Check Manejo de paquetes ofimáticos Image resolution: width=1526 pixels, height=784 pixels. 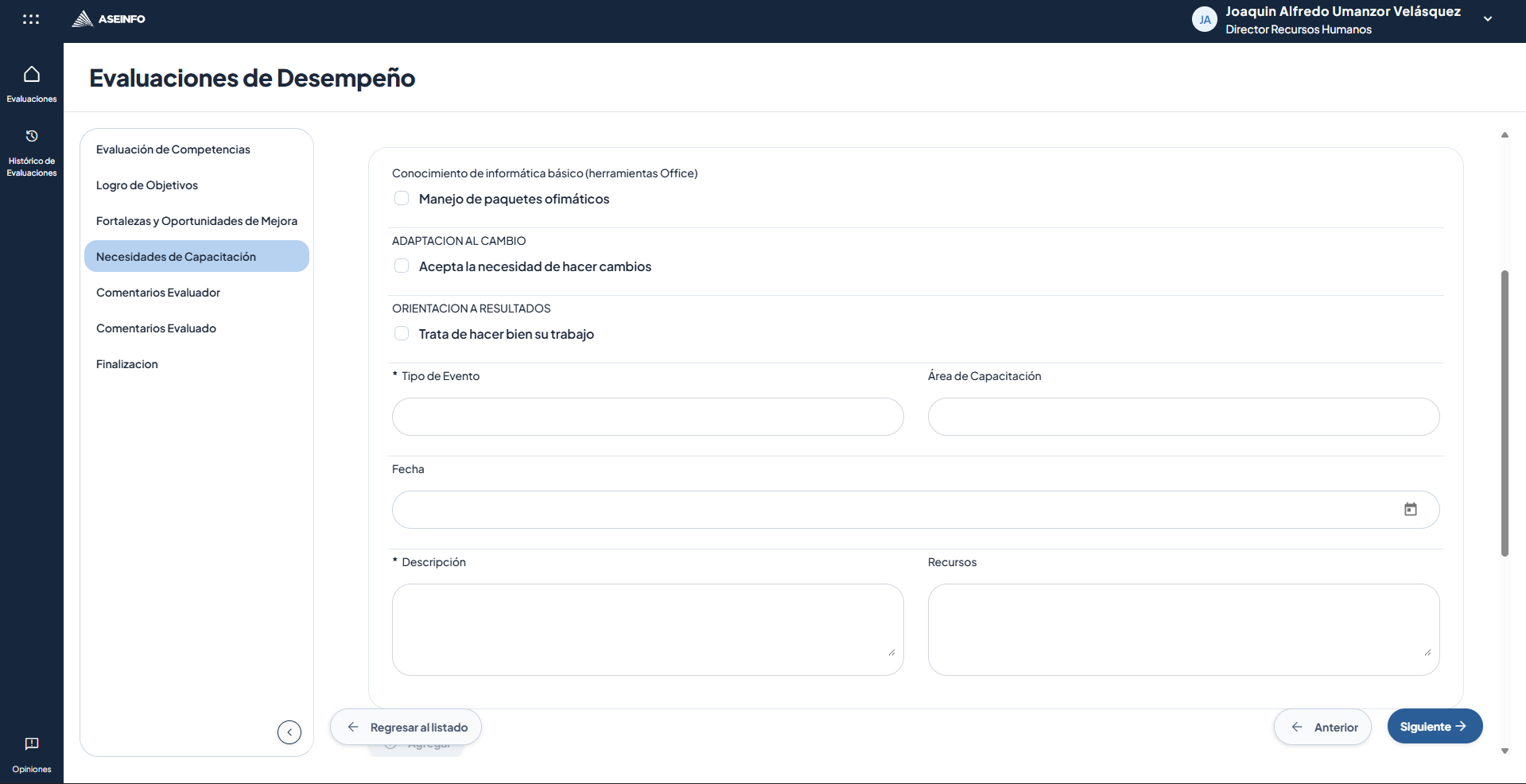[402, 199]
